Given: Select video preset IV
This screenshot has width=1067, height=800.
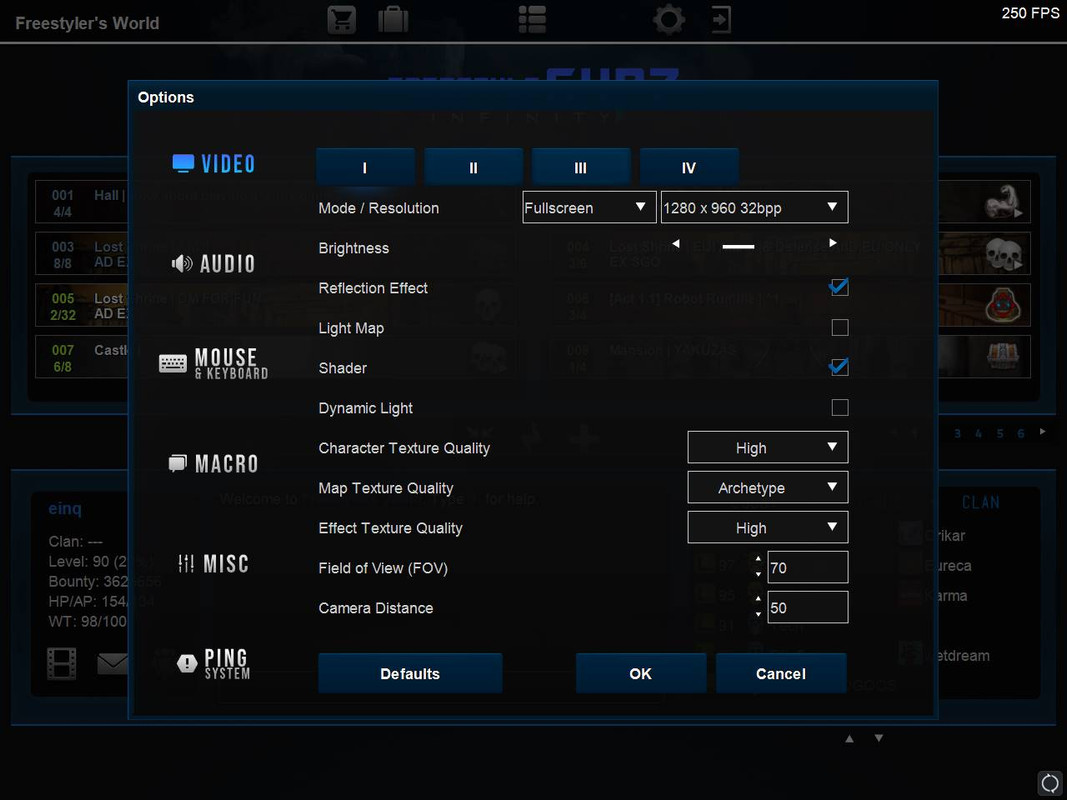Looking at the screenshot, I should tap(689, 167).
